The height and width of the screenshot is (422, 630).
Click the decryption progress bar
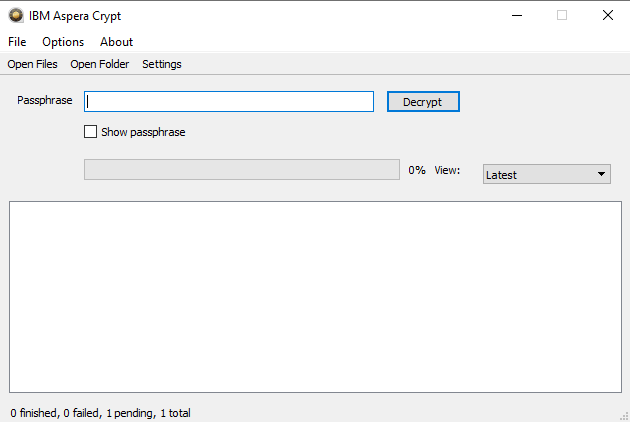[241, 170]
